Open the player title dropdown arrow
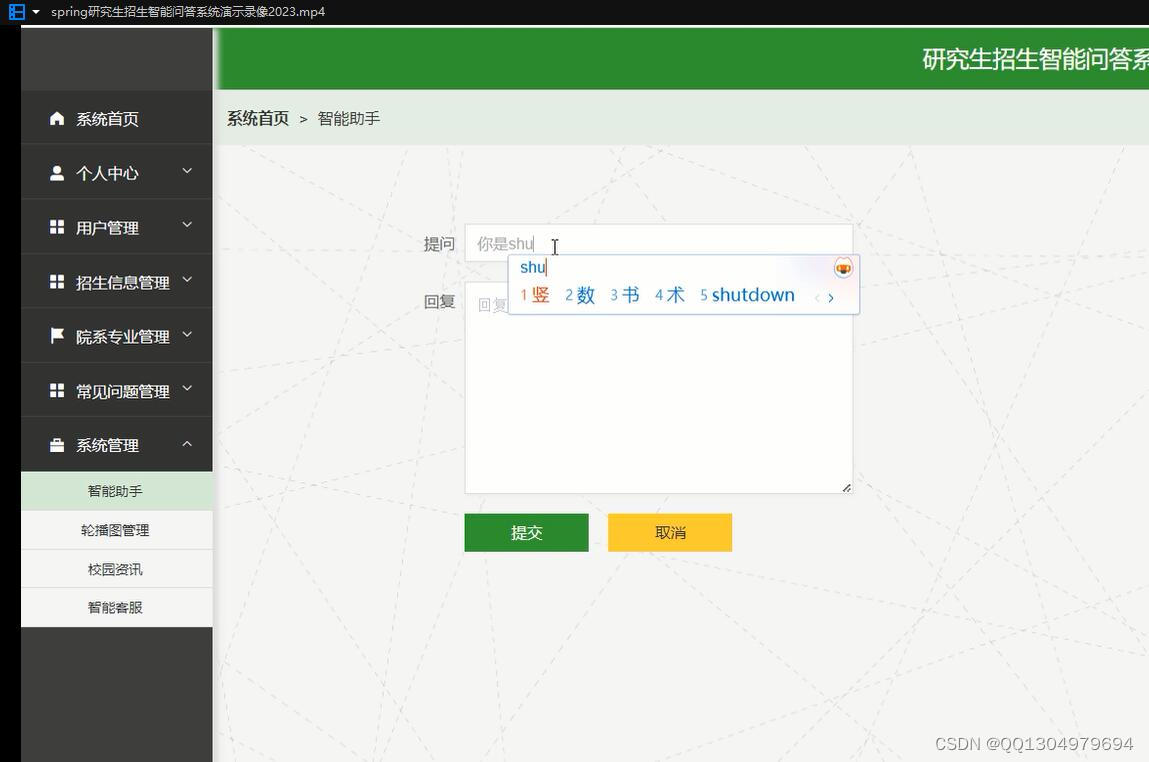Image resolution: width=1149 pixels, height=762 pixels. coord(36,12)
